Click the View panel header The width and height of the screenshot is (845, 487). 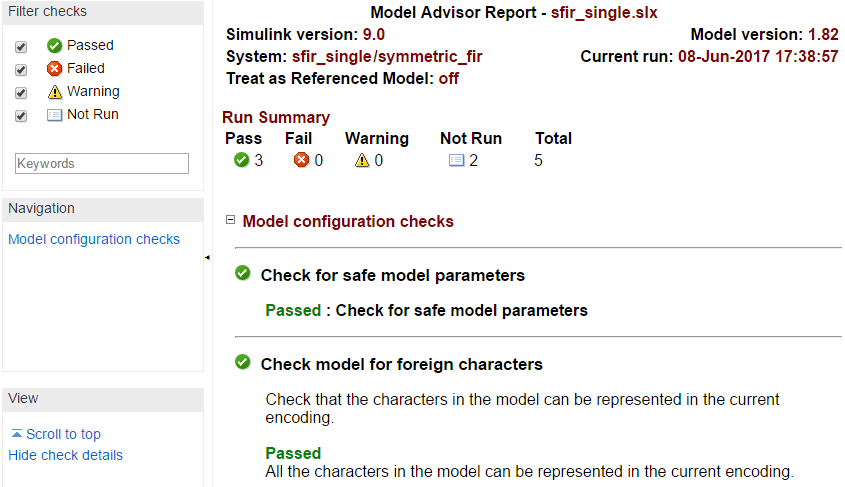tap(103, 399)
